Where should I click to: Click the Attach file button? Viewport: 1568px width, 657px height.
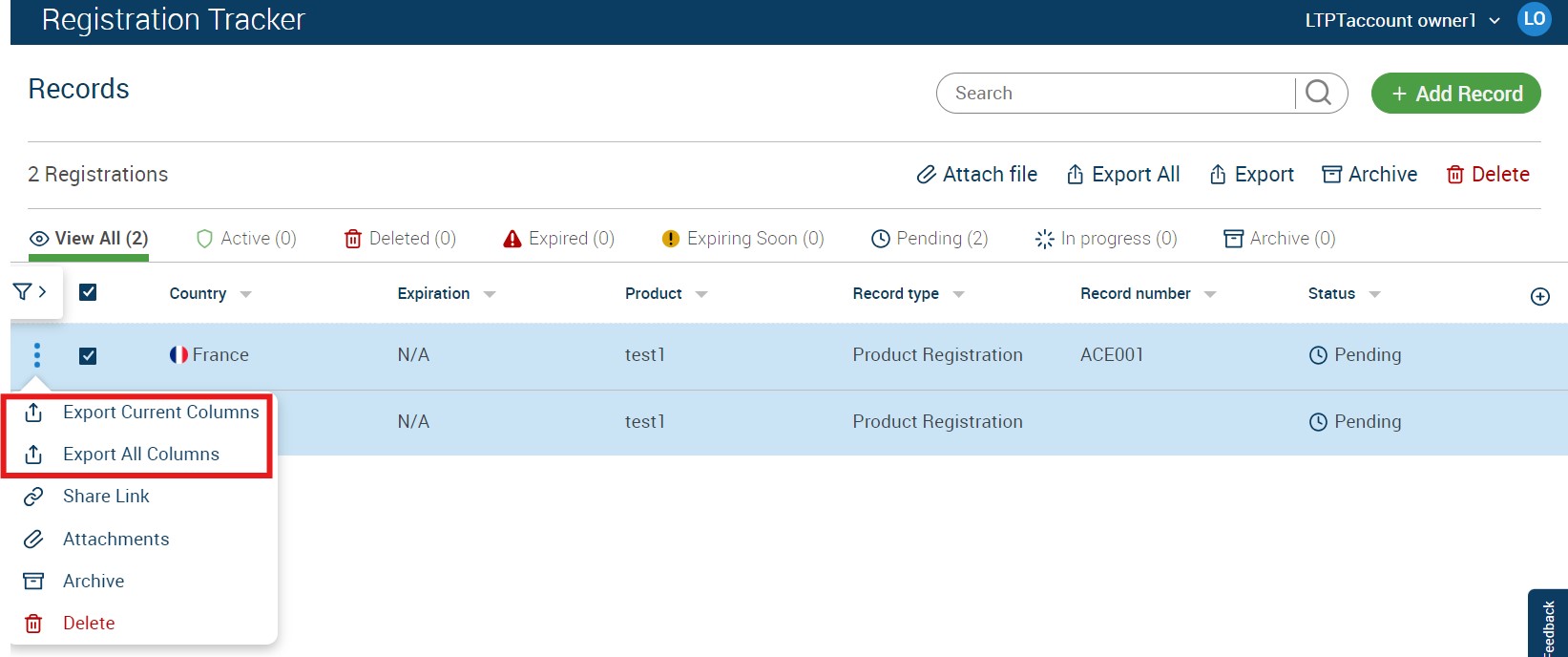977,175
